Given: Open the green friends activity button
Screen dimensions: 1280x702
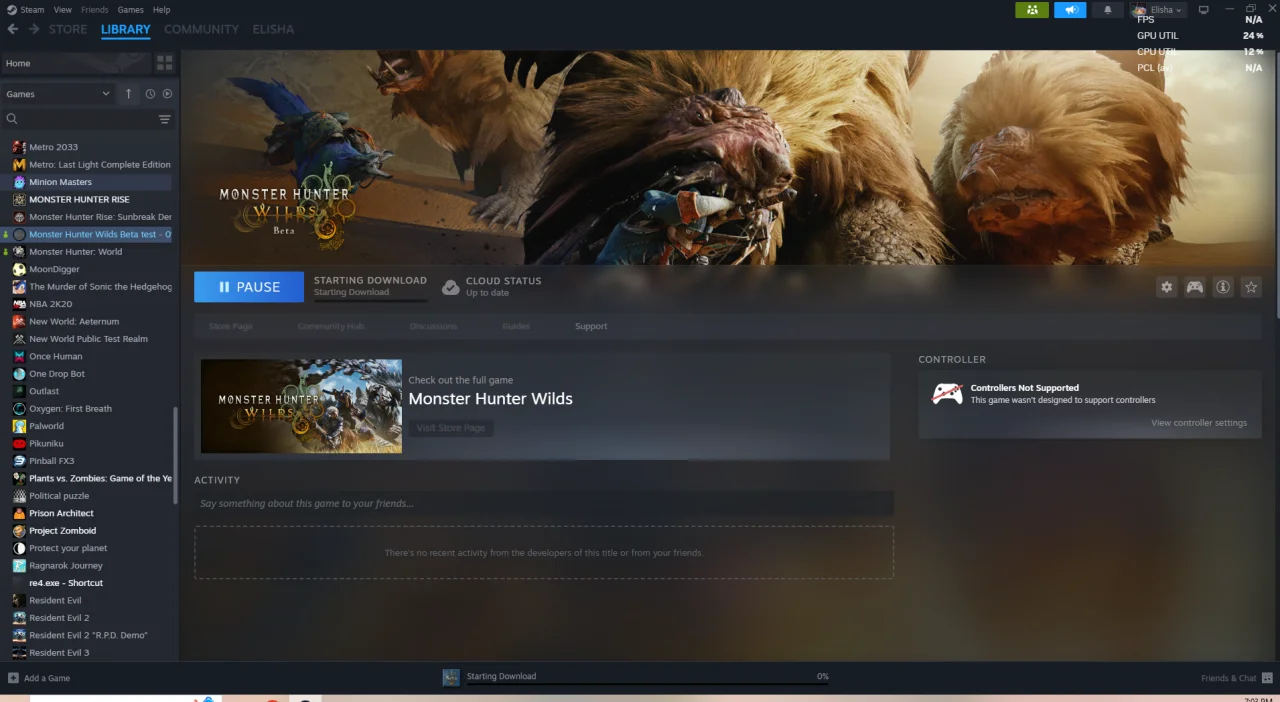Looking at the screenshot, I should pyautogui.click(x=1032, y=10).
